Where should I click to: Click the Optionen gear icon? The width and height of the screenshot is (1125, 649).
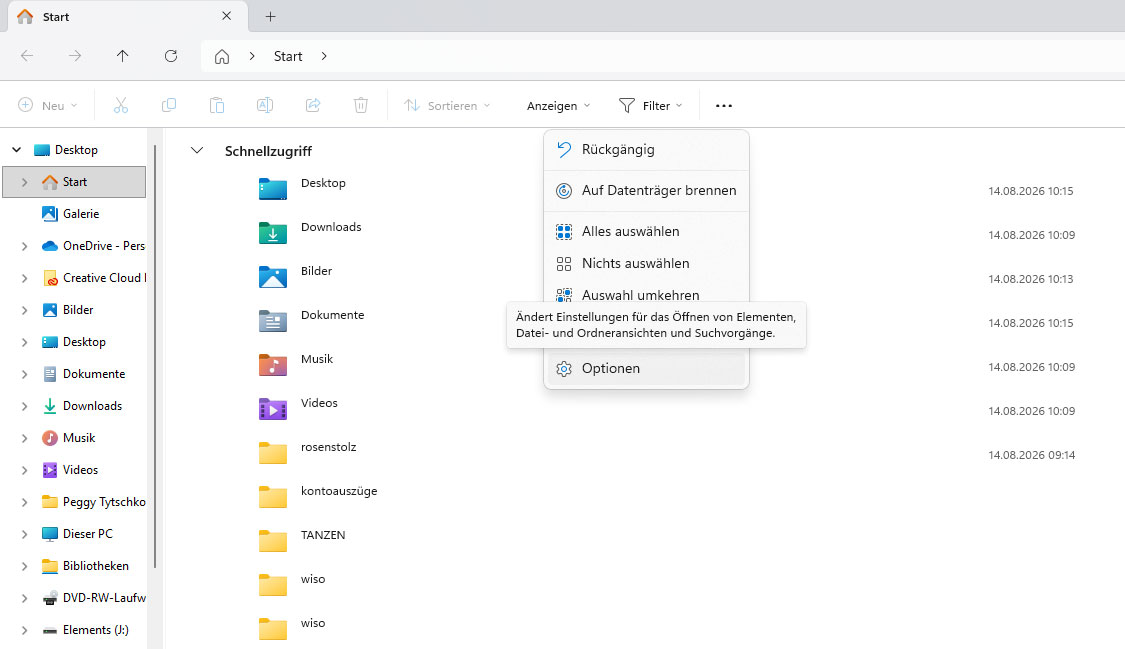click(564, 369)
